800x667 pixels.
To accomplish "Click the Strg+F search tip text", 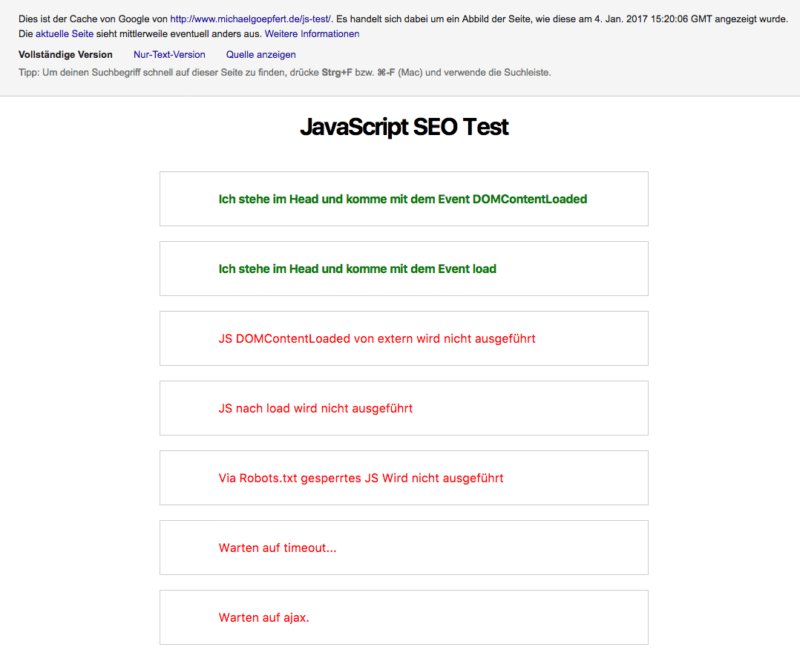I will click(x=285, y=72).
